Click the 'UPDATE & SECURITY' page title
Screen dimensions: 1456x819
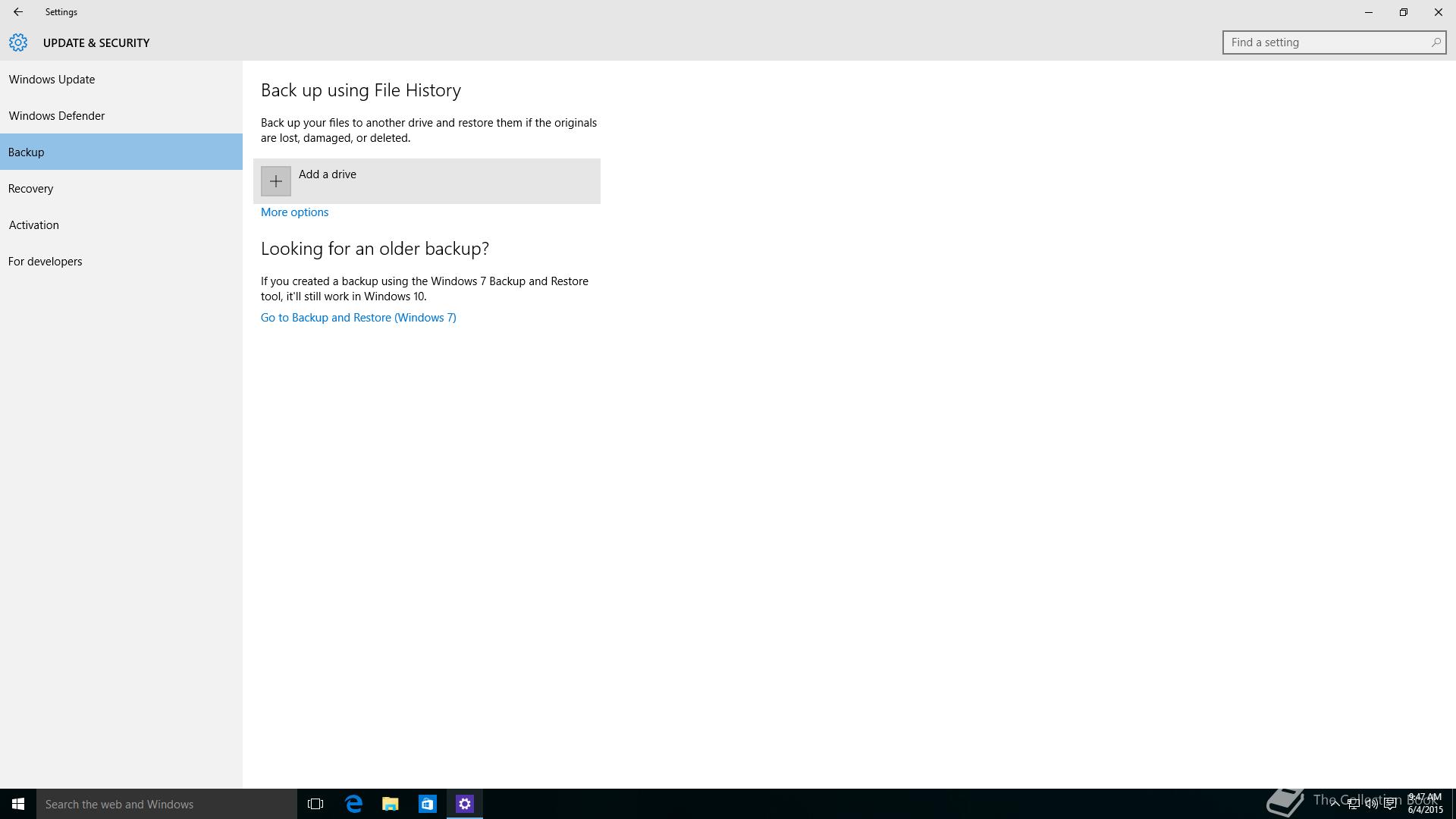tap(96, 42)
